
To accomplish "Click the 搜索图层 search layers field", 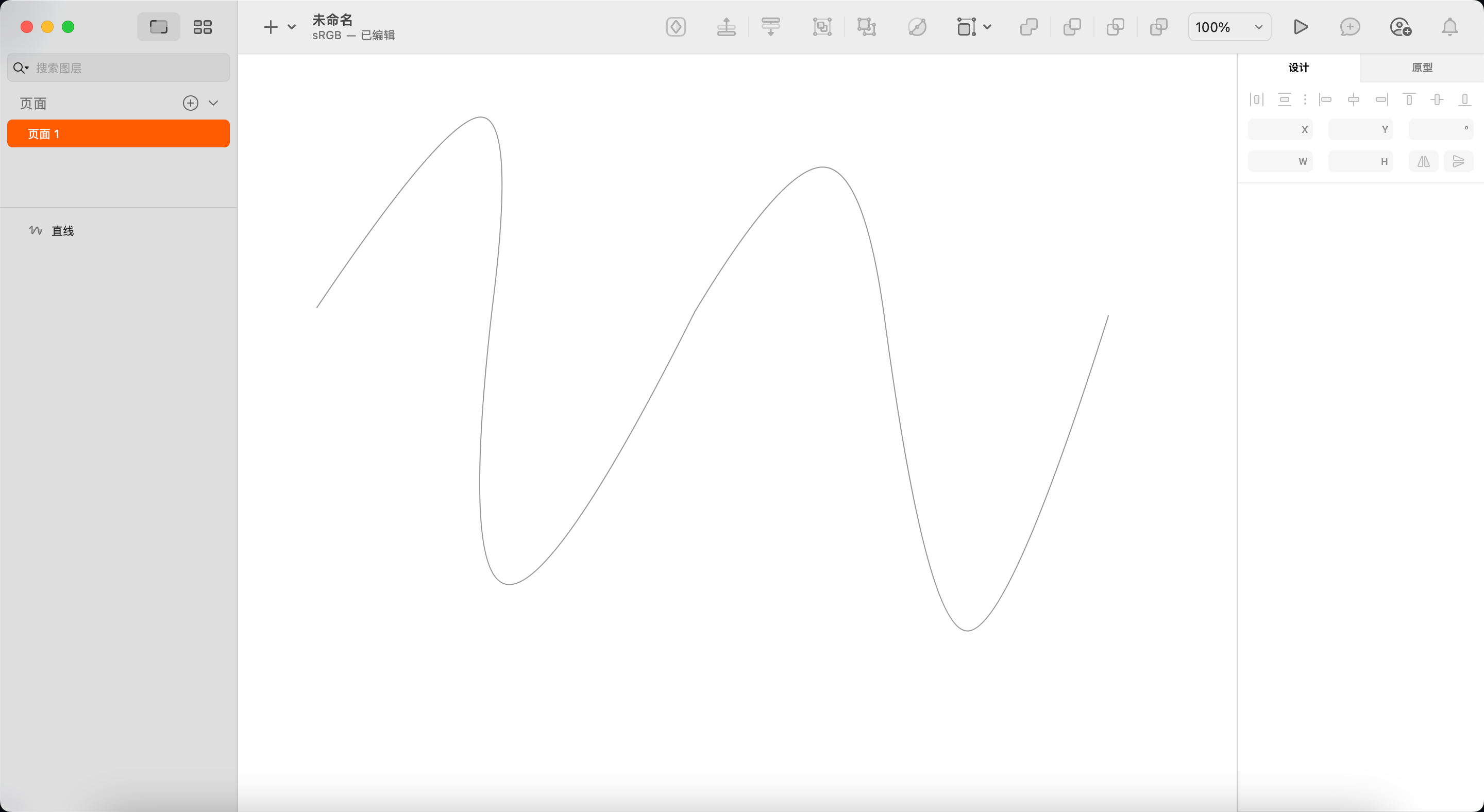I will pyautogui.click(x=127, y=68).
